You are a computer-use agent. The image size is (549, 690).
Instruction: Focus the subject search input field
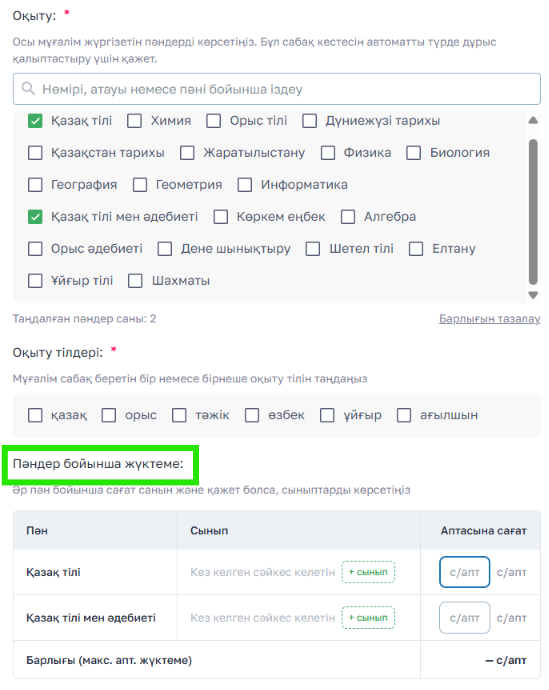coord(277,89)
